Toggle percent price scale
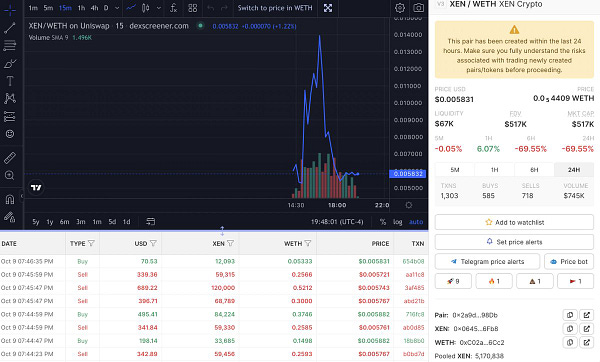This screenshot has height=362, width=600. point(383,222)
